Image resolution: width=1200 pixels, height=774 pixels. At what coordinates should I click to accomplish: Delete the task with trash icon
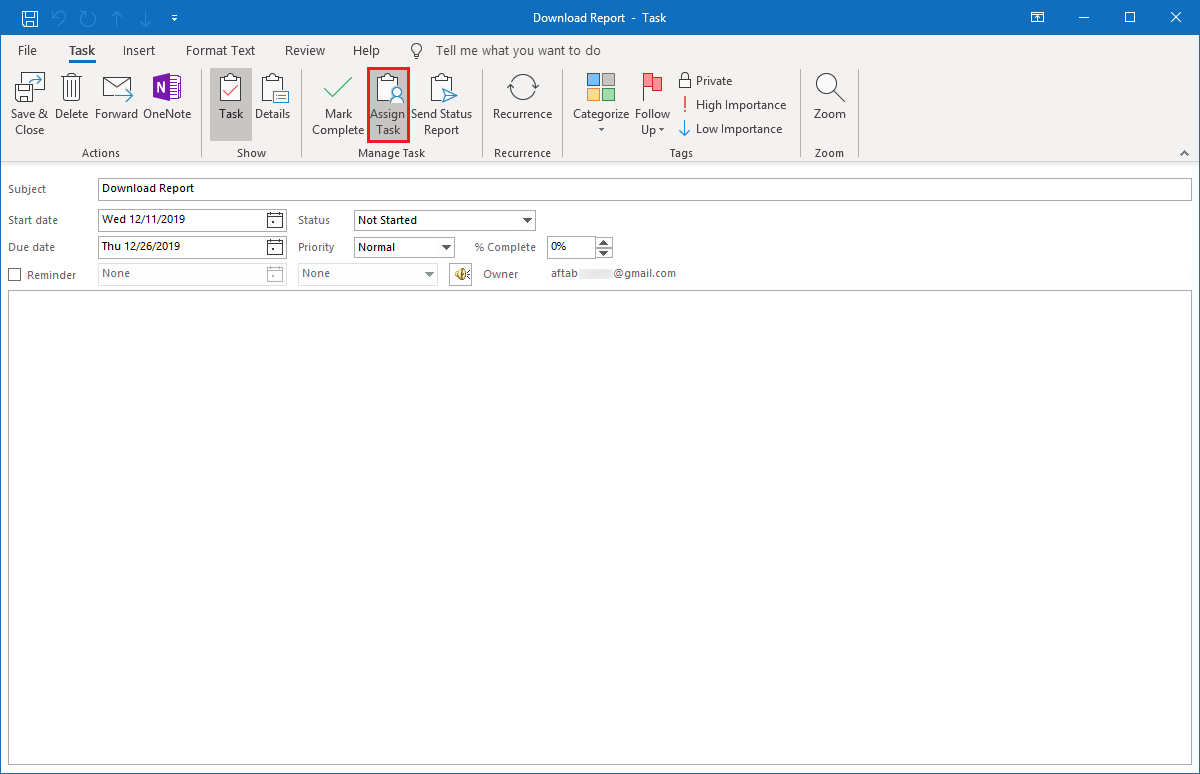point(71,97)
